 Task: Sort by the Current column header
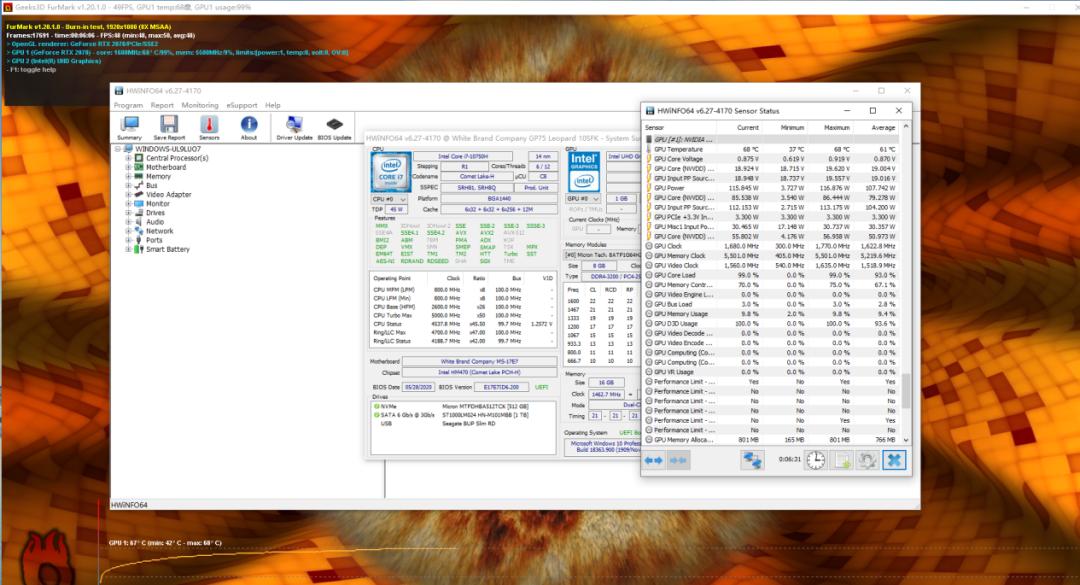(x=739, y=127)
